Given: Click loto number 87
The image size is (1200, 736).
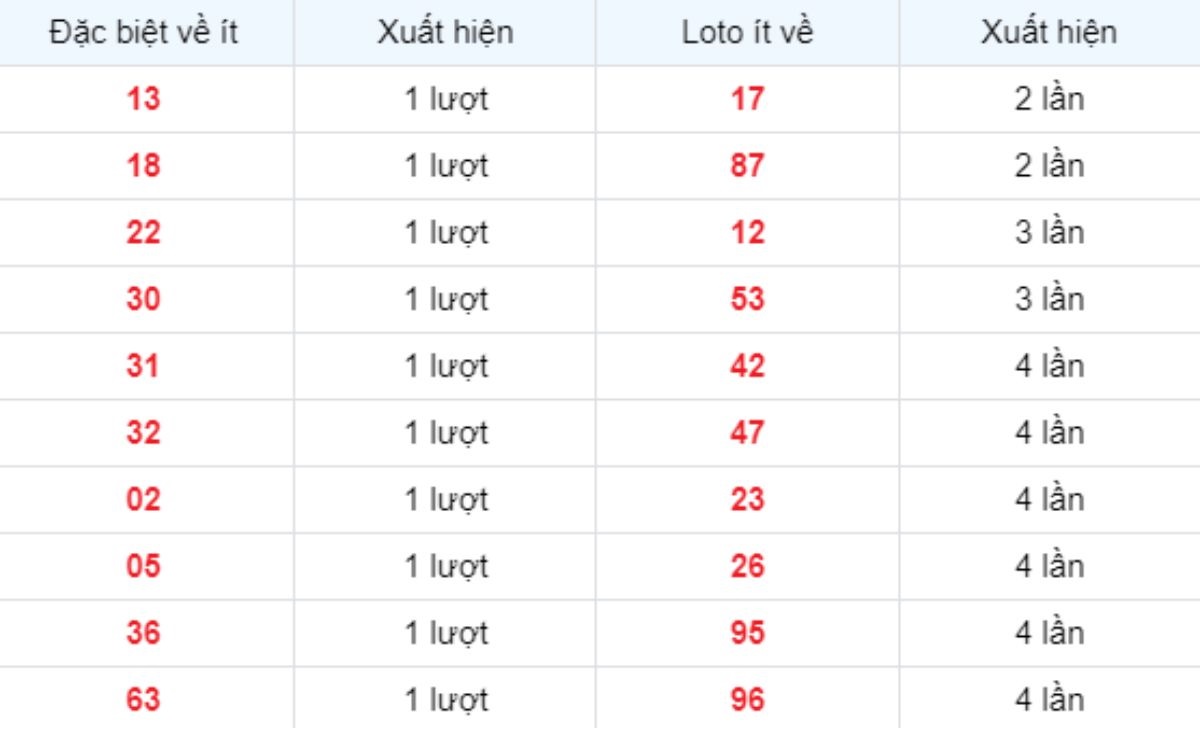Looking at the screenshot, I should pyautogui.click(x=747, y=166).
